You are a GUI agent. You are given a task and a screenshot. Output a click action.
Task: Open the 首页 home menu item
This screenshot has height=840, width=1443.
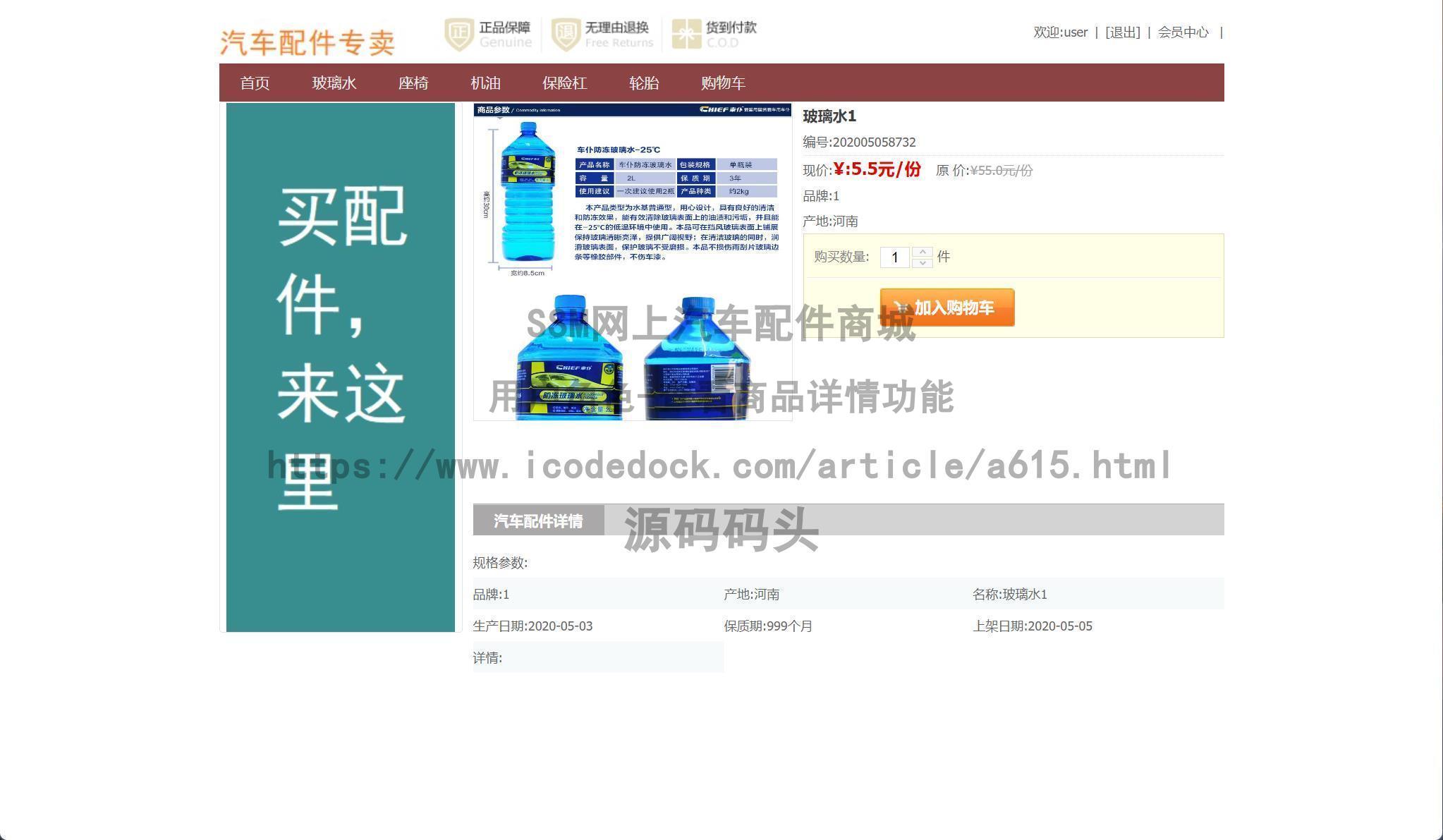[255, 83]
